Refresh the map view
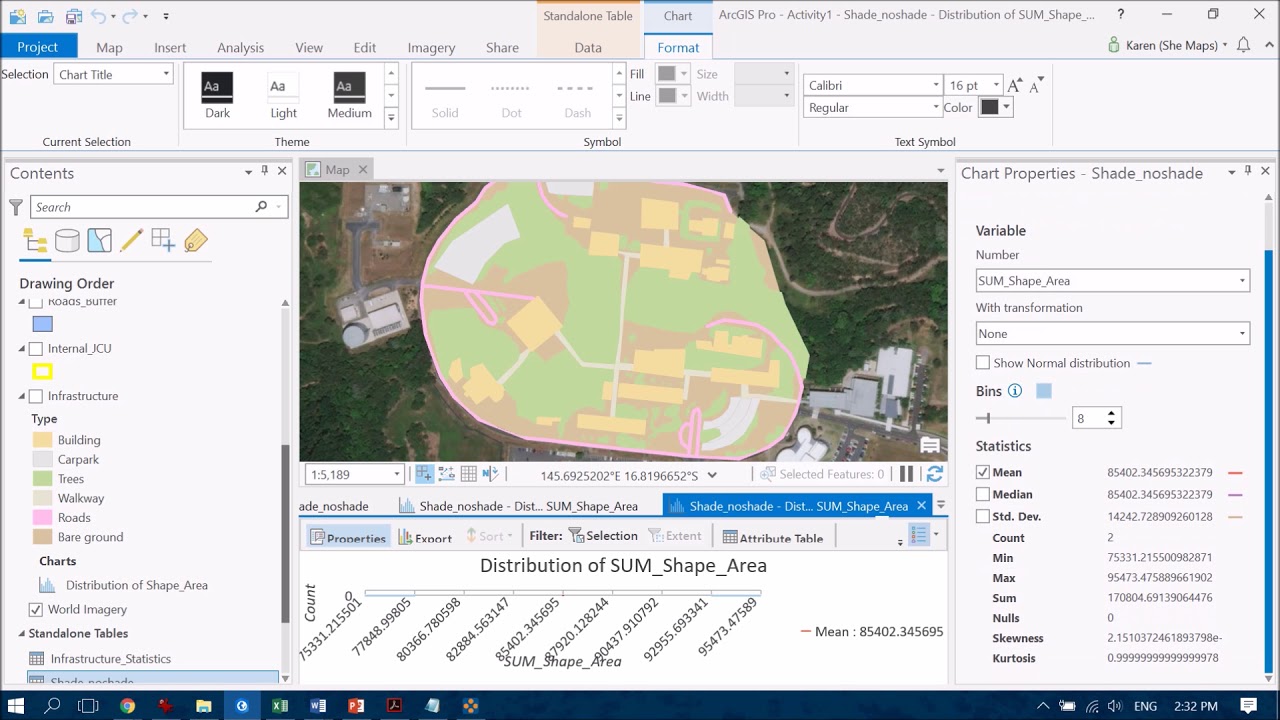Image resolution: width=1280 pixels, height=720 pixels. 935,474
